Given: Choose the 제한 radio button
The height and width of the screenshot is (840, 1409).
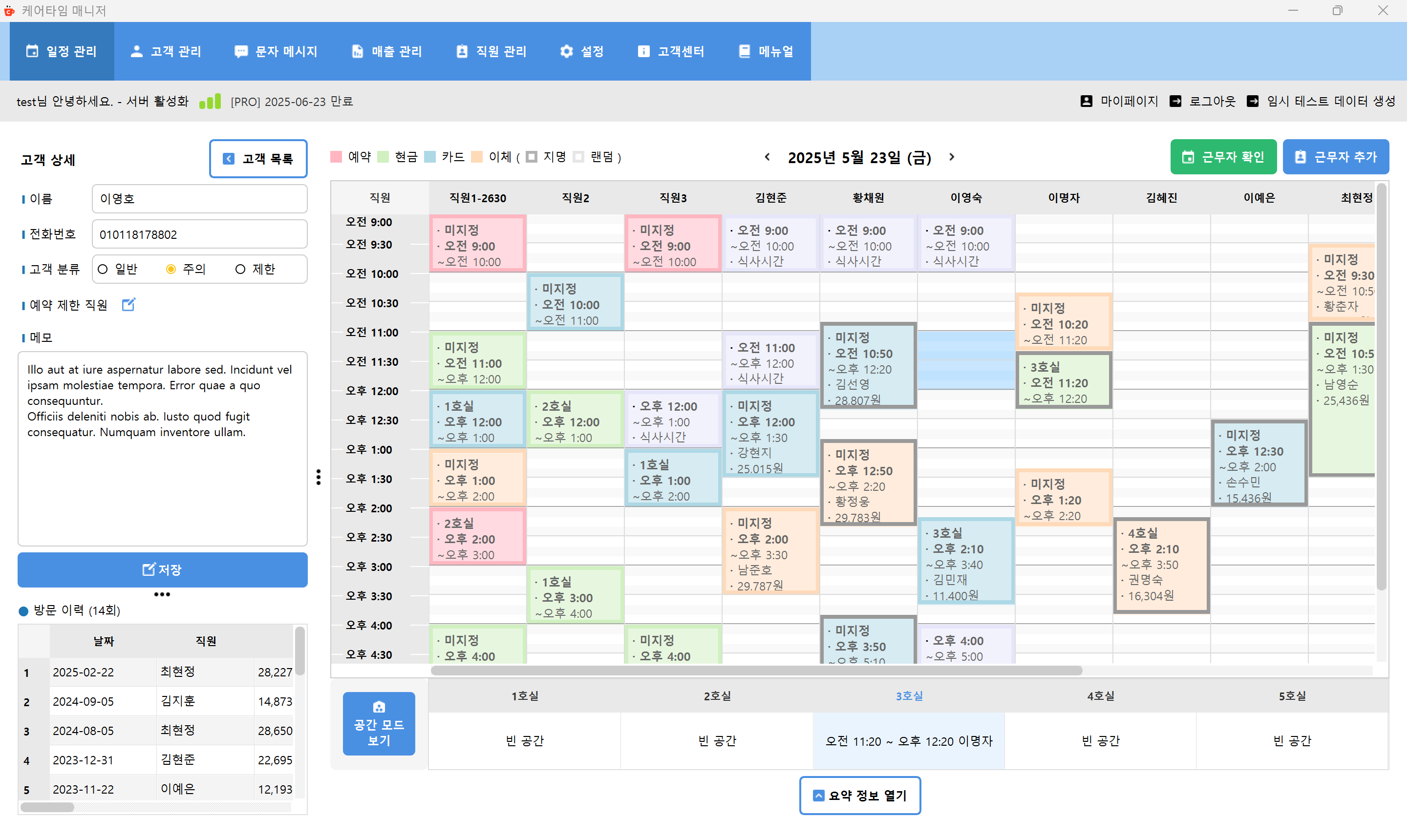Looking at the screenshot, I should (x=240, y=270).
